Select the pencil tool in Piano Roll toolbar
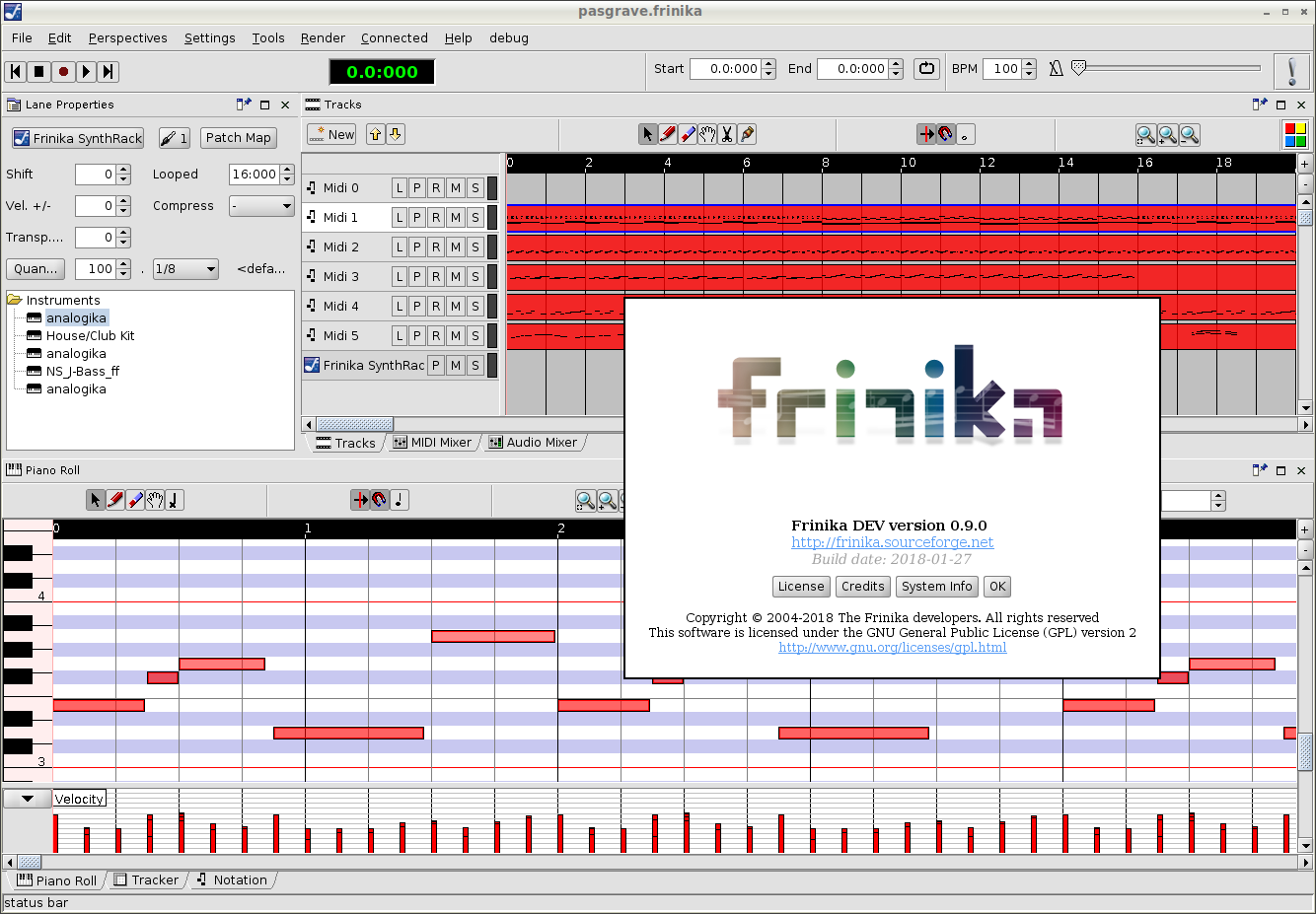 pos(115,501)
